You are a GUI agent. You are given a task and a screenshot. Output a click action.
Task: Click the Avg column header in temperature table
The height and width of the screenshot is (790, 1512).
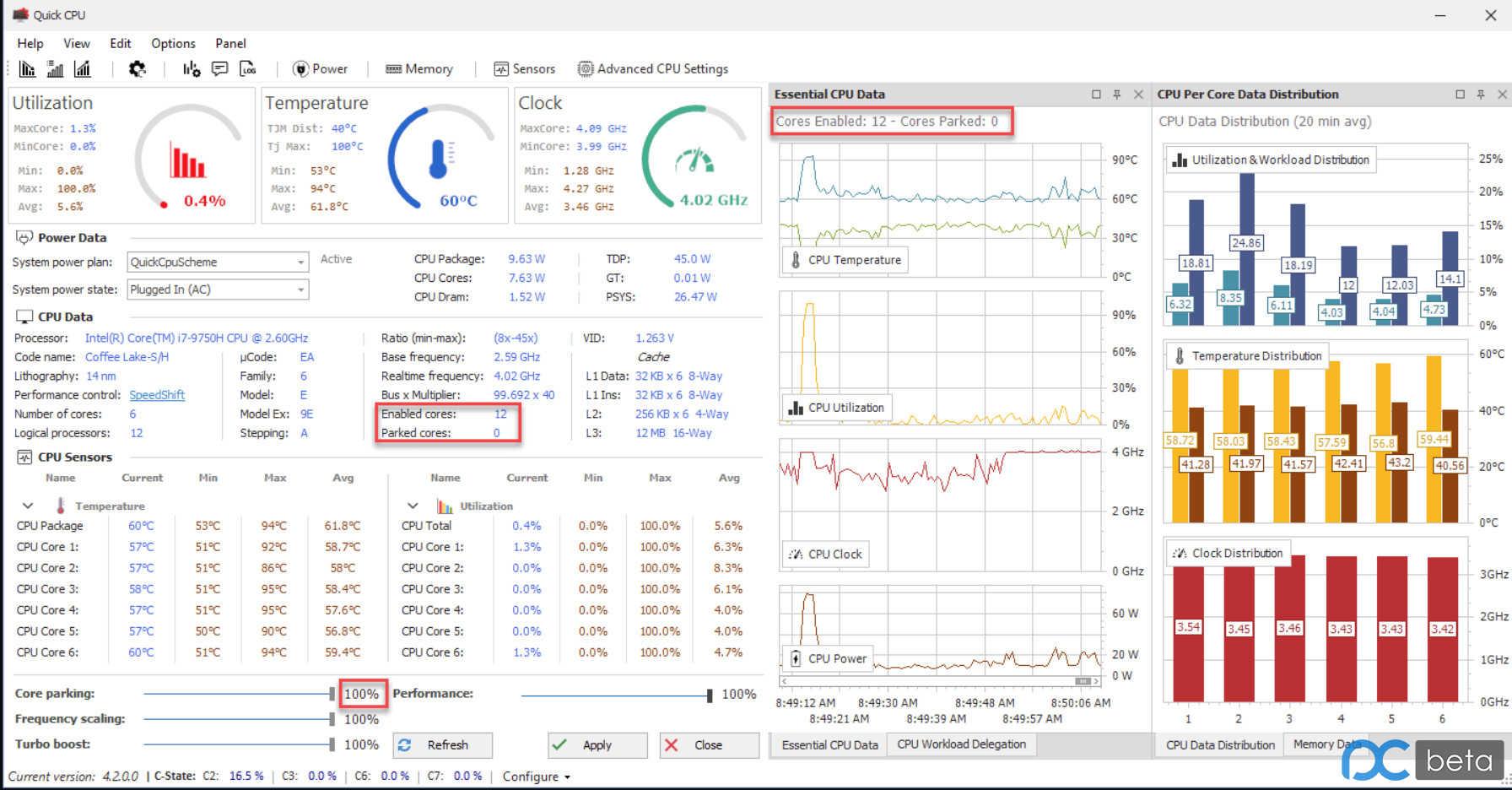tap(343, 478)
